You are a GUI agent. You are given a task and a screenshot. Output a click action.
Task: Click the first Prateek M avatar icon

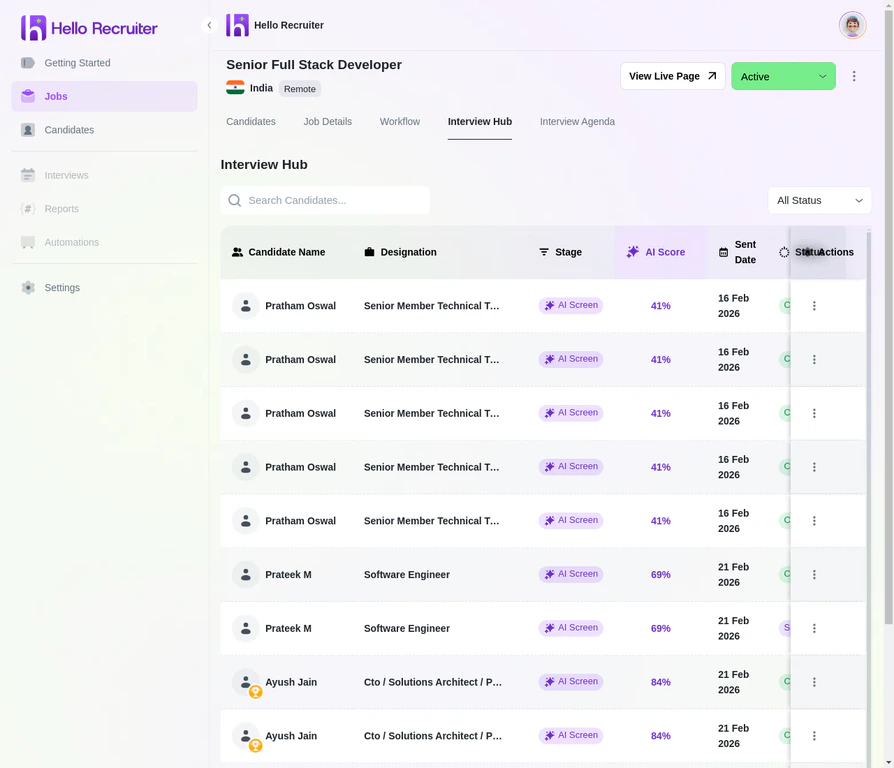[246, 575]
